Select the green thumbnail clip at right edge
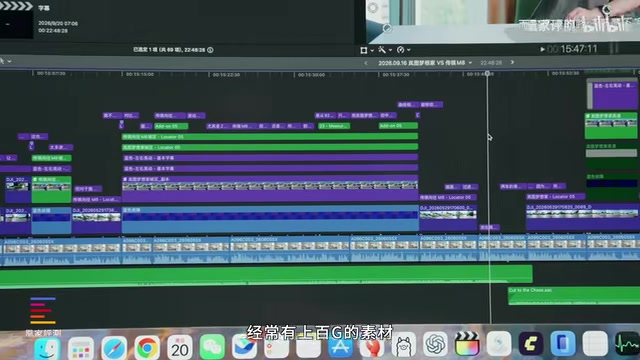The image size is (640, 360). (x=611, y=126)
